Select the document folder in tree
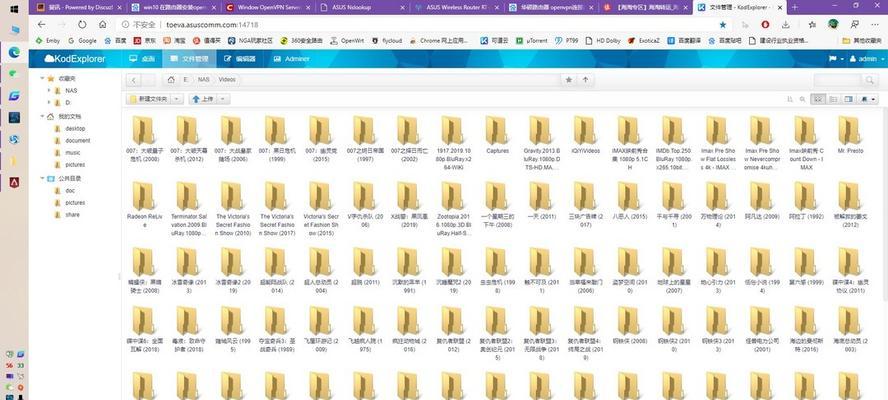The image size is (888, 400). pos(78,141)
